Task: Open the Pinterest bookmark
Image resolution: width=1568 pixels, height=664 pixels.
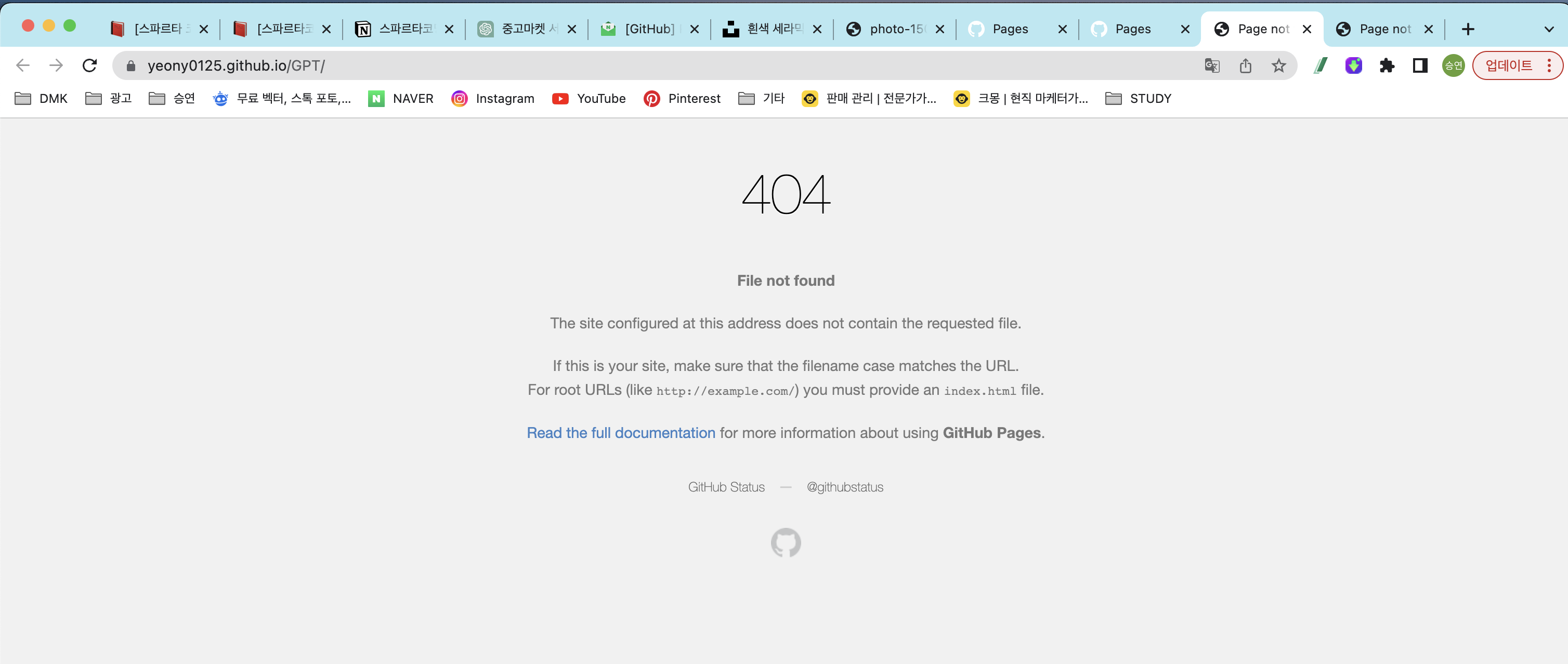Action: (682, 99)
